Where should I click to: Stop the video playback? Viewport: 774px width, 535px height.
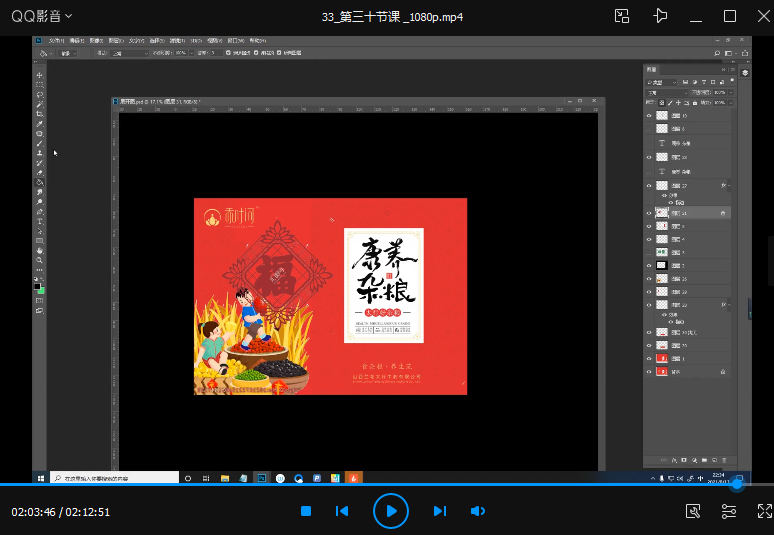pyautogui.click(x=307, y=511)
